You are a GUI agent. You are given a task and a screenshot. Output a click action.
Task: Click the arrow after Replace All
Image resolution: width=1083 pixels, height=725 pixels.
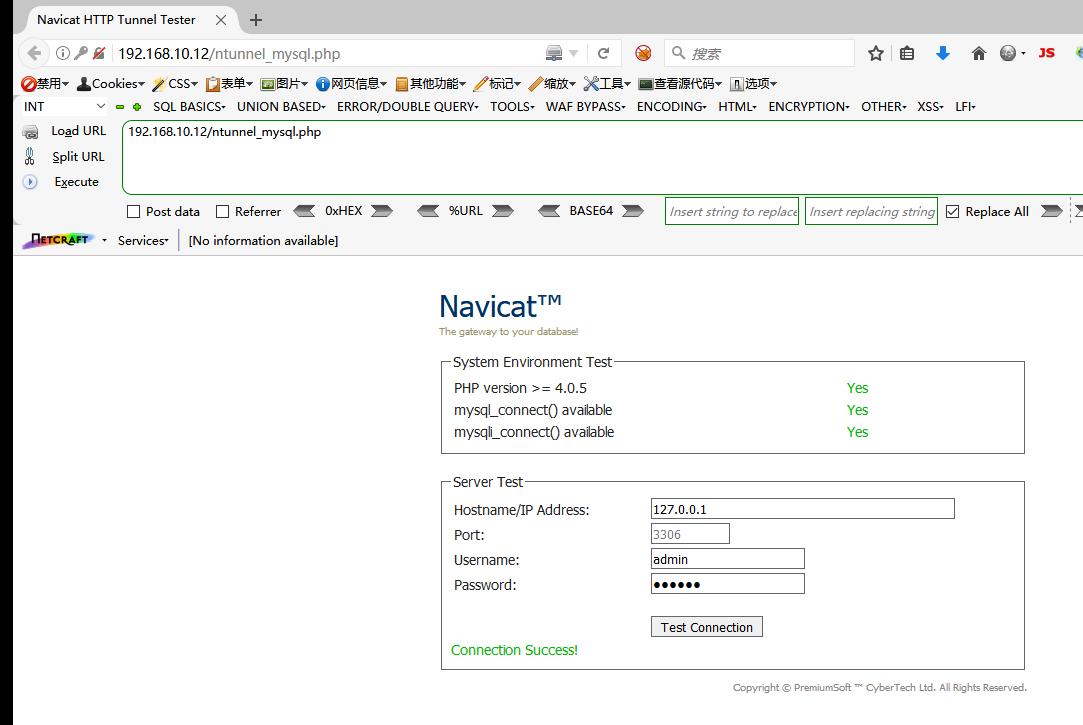coord(1051,211)
